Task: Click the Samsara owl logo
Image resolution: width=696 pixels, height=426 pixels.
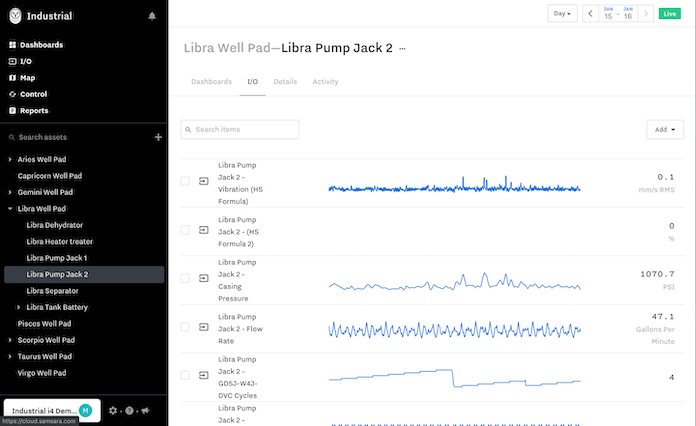Action: 15,16
